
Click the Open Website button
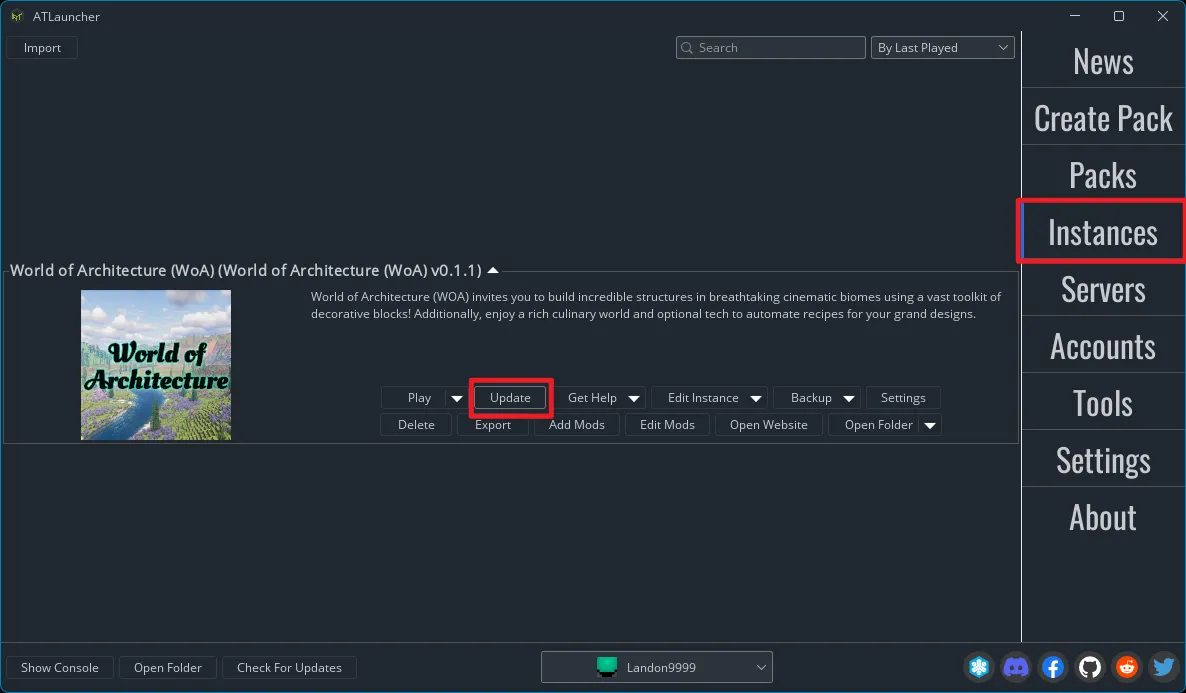click(768, 425)
